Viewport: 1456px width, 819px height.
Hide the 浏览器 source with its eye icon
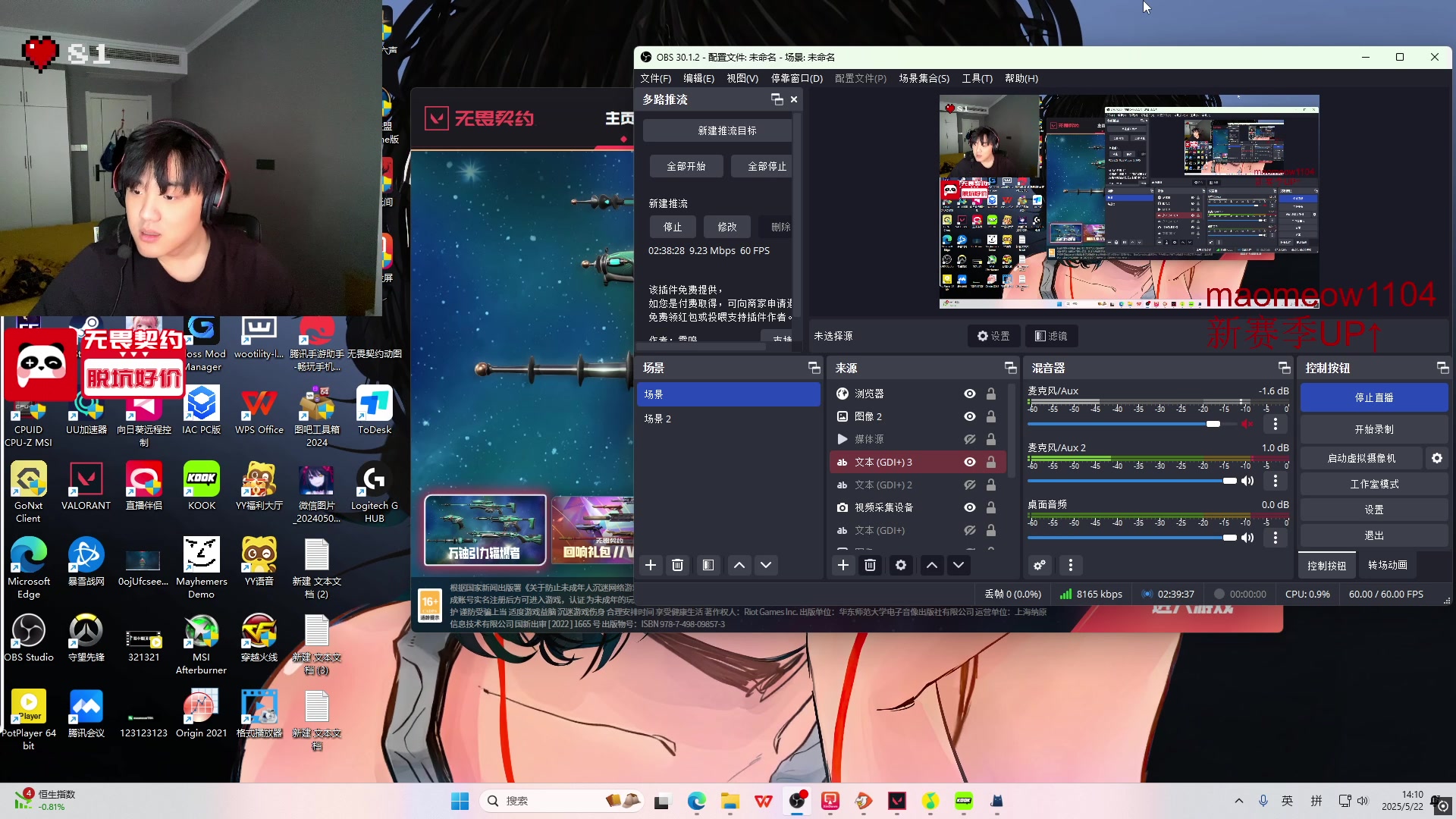click(x=970, y=394)
